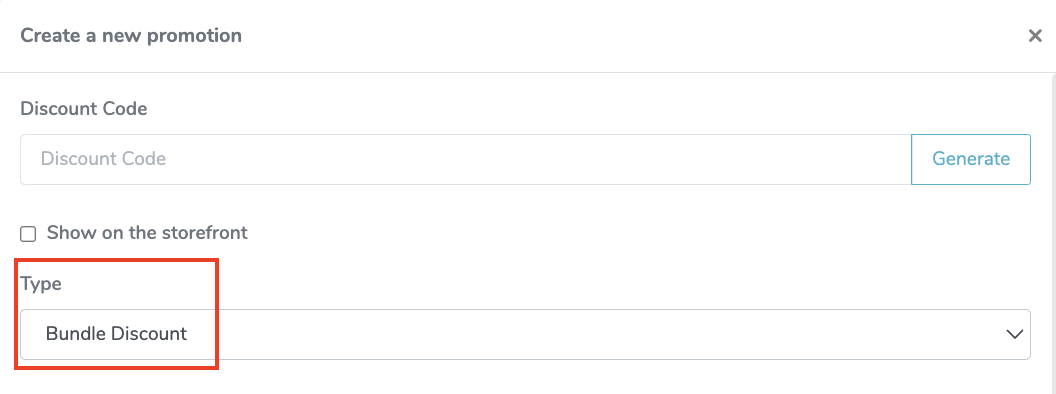Image resolution: width=1056 pixels, height=394 pixels.
Task: Click the Create a new promotion title
Action: pos(131,35)
